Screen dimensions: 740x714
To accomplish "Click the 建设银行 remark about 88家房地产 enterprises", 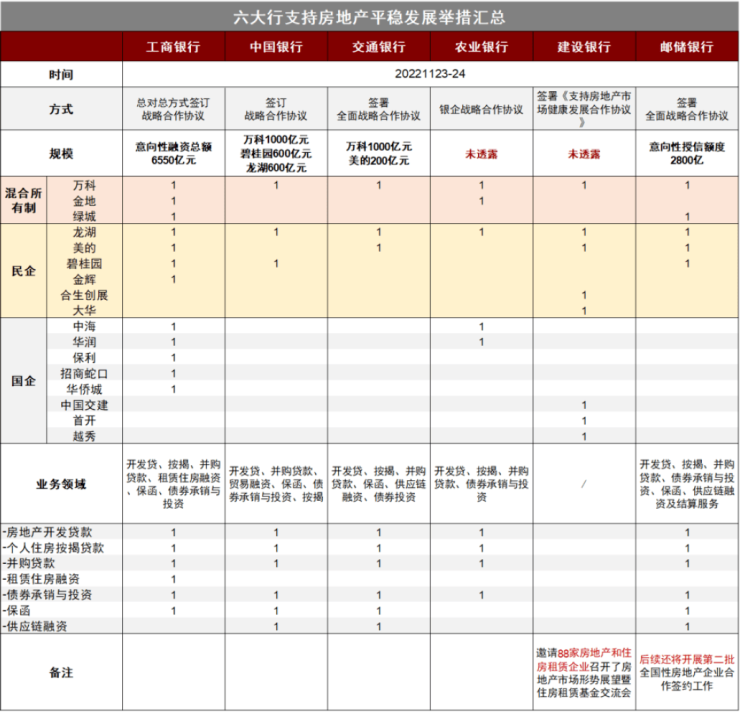I will click(583, 671).
